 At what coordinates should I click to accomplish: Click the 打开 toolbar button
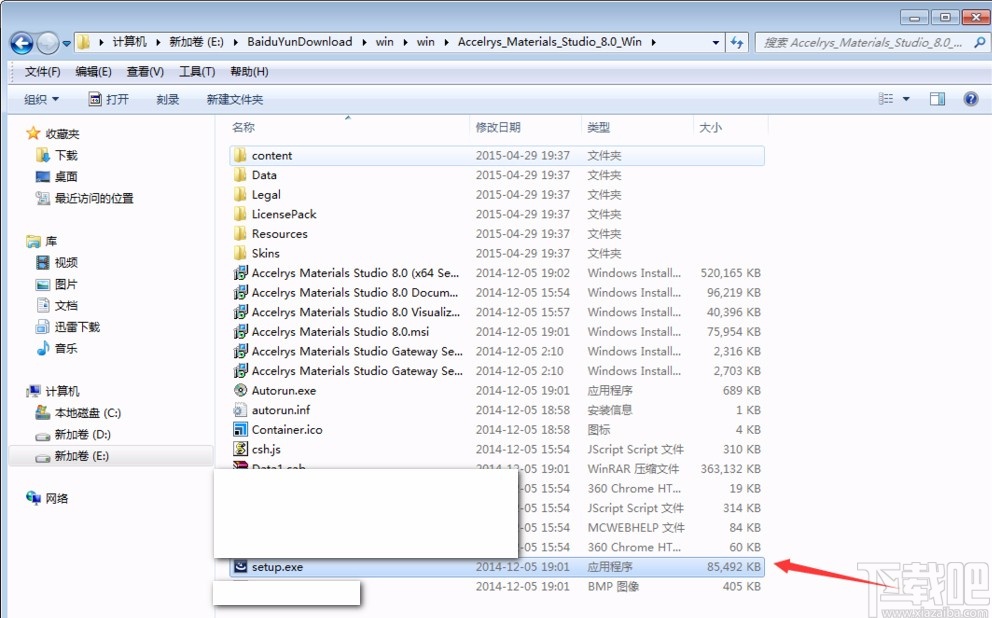(109, 99)
